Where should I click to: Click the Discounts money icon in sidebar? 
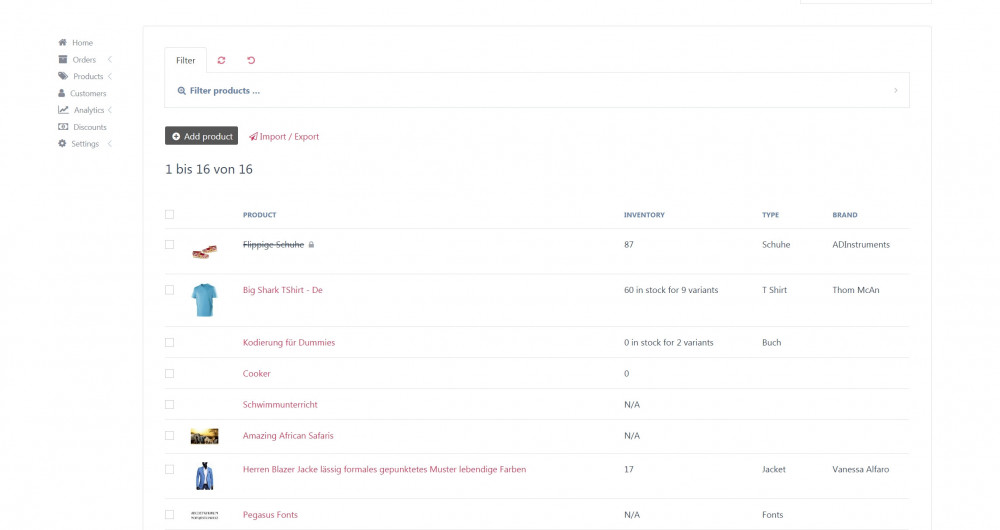tap(63, 127)
